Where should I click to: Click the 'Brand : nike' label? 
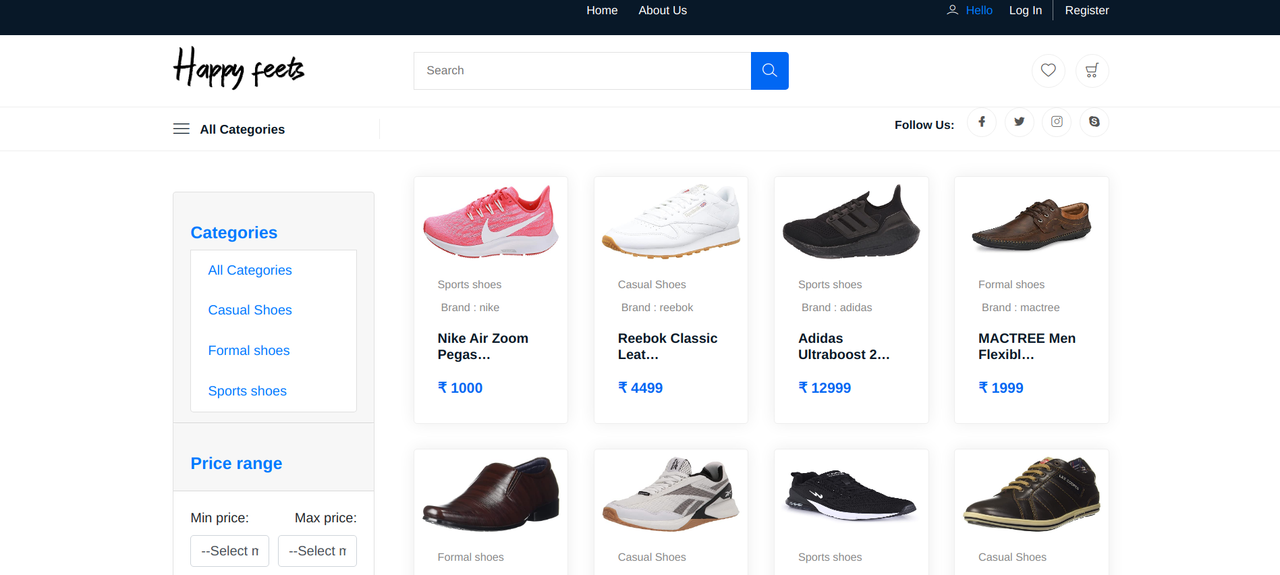pos(470,307)
